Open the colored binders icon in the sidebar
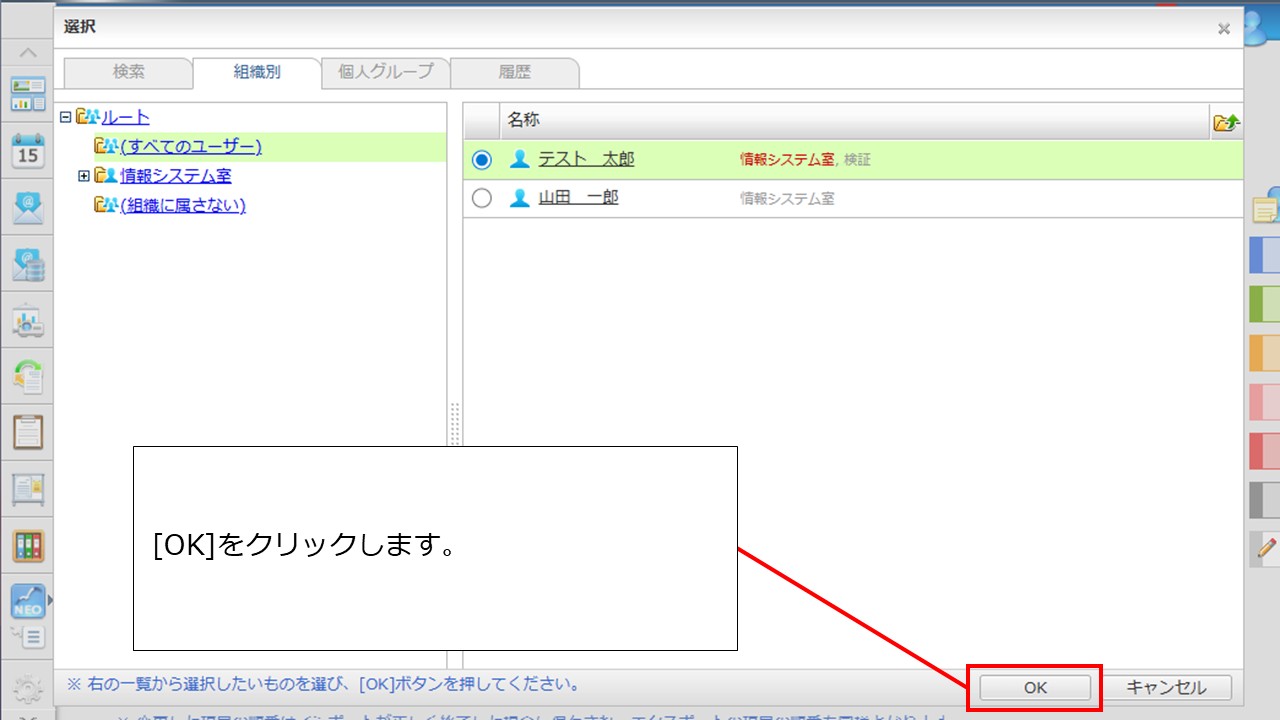 click(28, 546)
